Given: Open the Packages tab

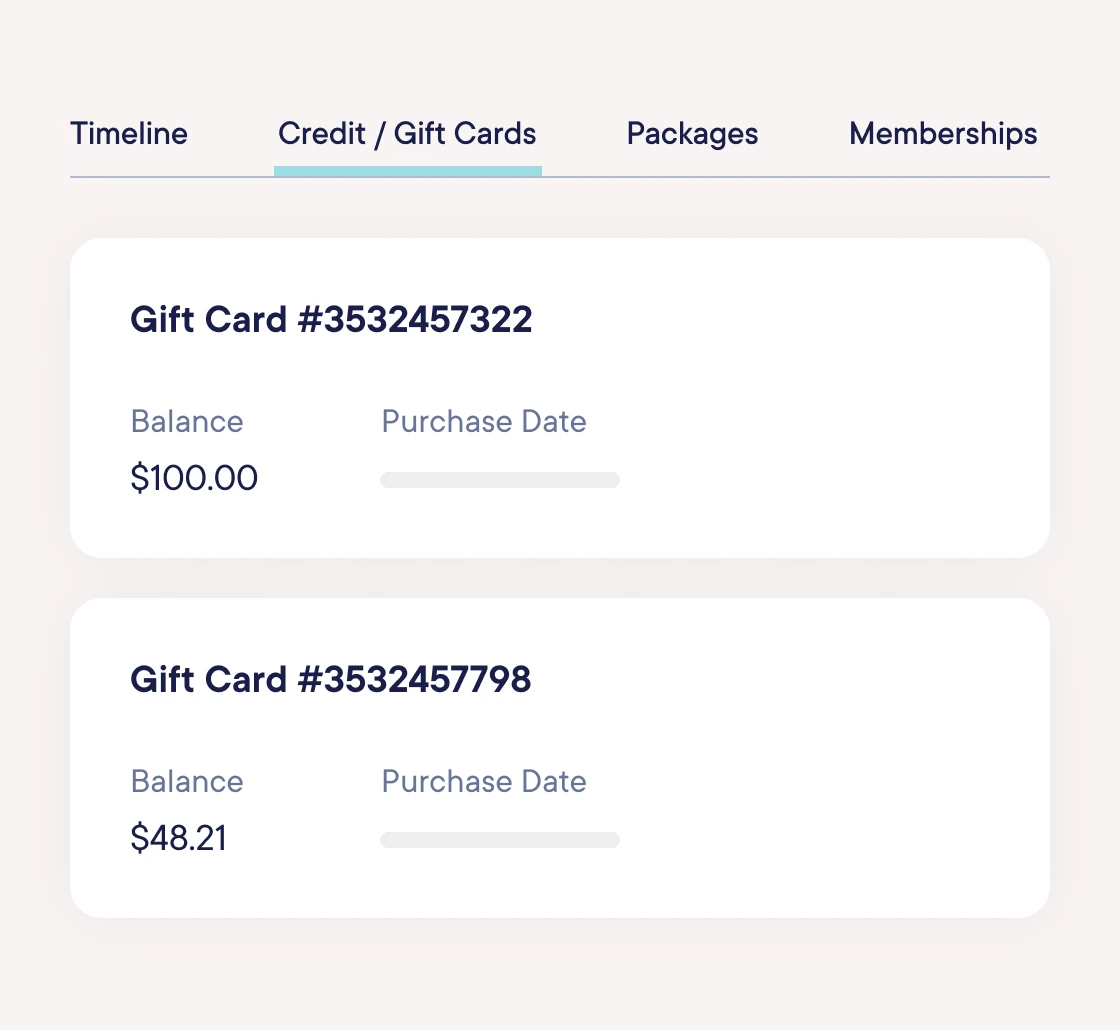Looking at the screenshot, I should click(x=692, y=134).
